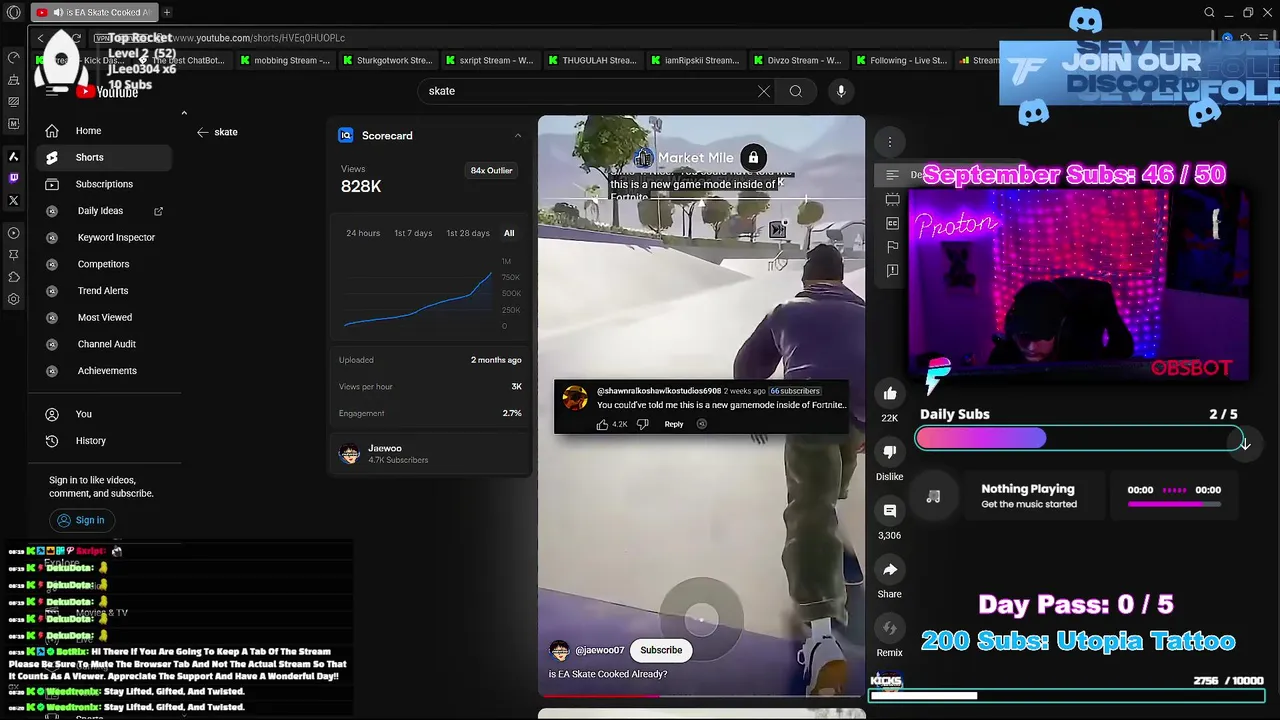Select the '1st 7 days' scorecard tab
Image resolution: width=1280 pixels, height=720 pixels.
[x=413, y=233]
